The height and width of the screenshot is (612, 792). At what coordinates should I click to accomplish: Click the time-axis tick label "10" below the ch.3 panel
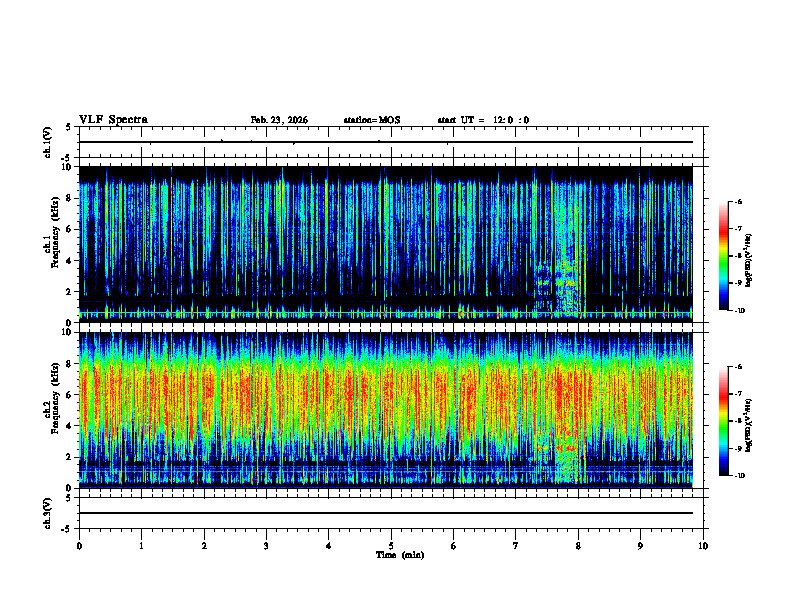pos(703,546)
